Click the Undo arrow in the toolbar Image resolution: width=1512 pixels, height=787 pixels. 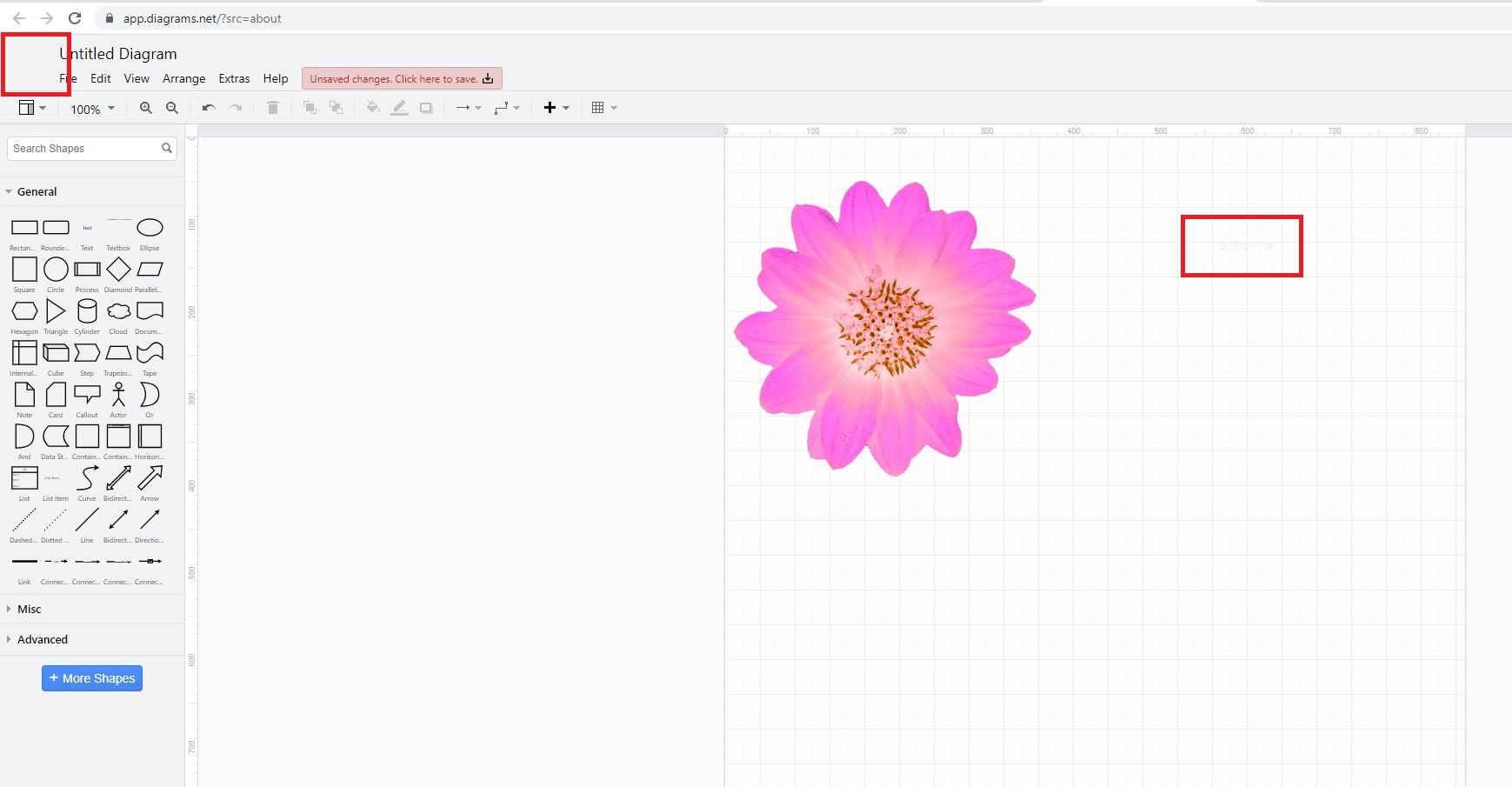click(208, 107)
